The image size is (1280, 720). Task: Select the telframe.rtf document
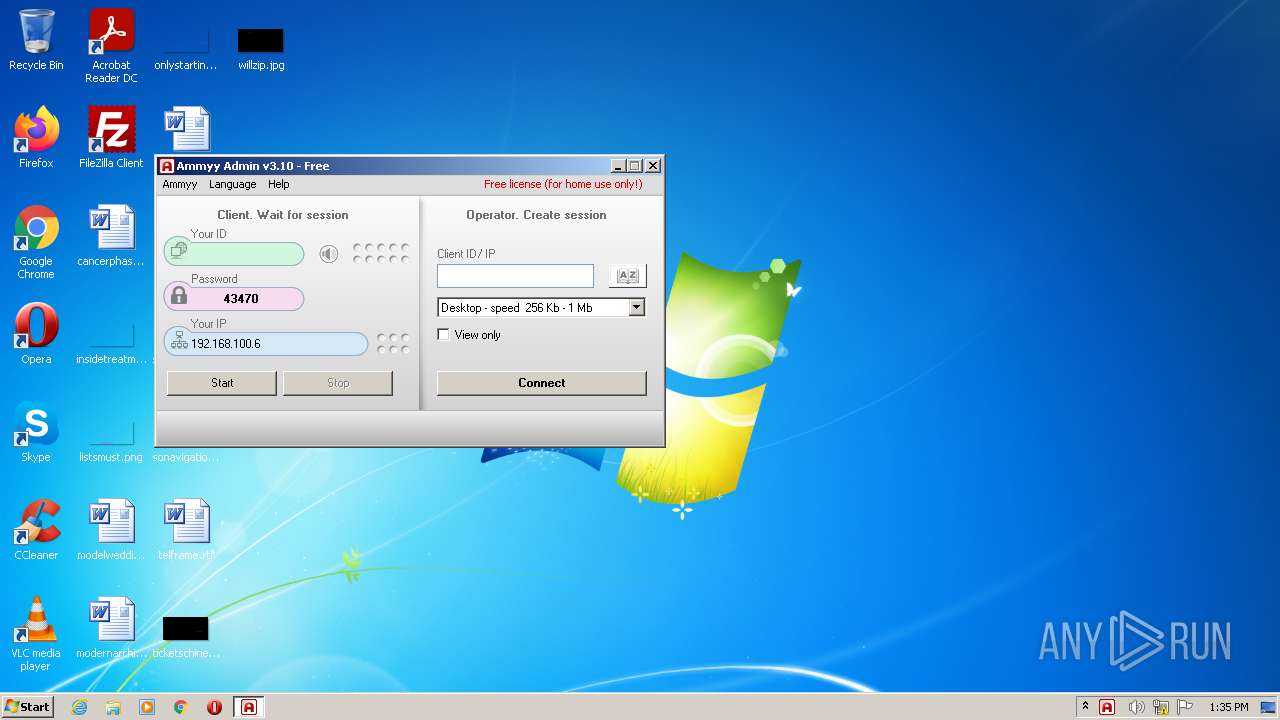point(186,530)
